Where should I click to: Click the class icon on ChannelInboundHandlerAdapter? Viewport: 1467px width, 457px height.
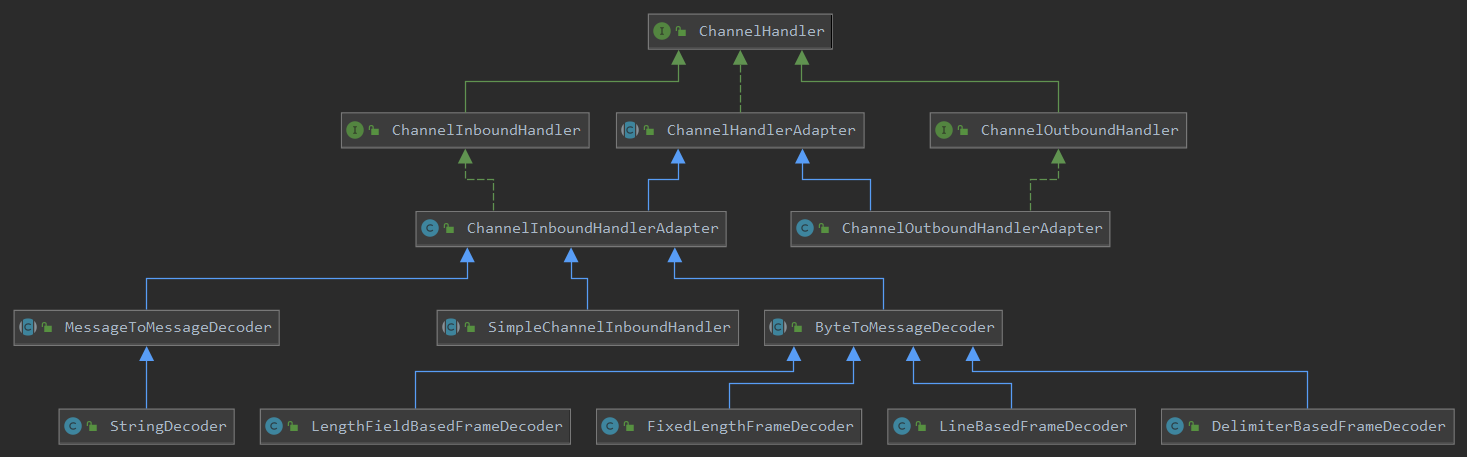(429, 228)
